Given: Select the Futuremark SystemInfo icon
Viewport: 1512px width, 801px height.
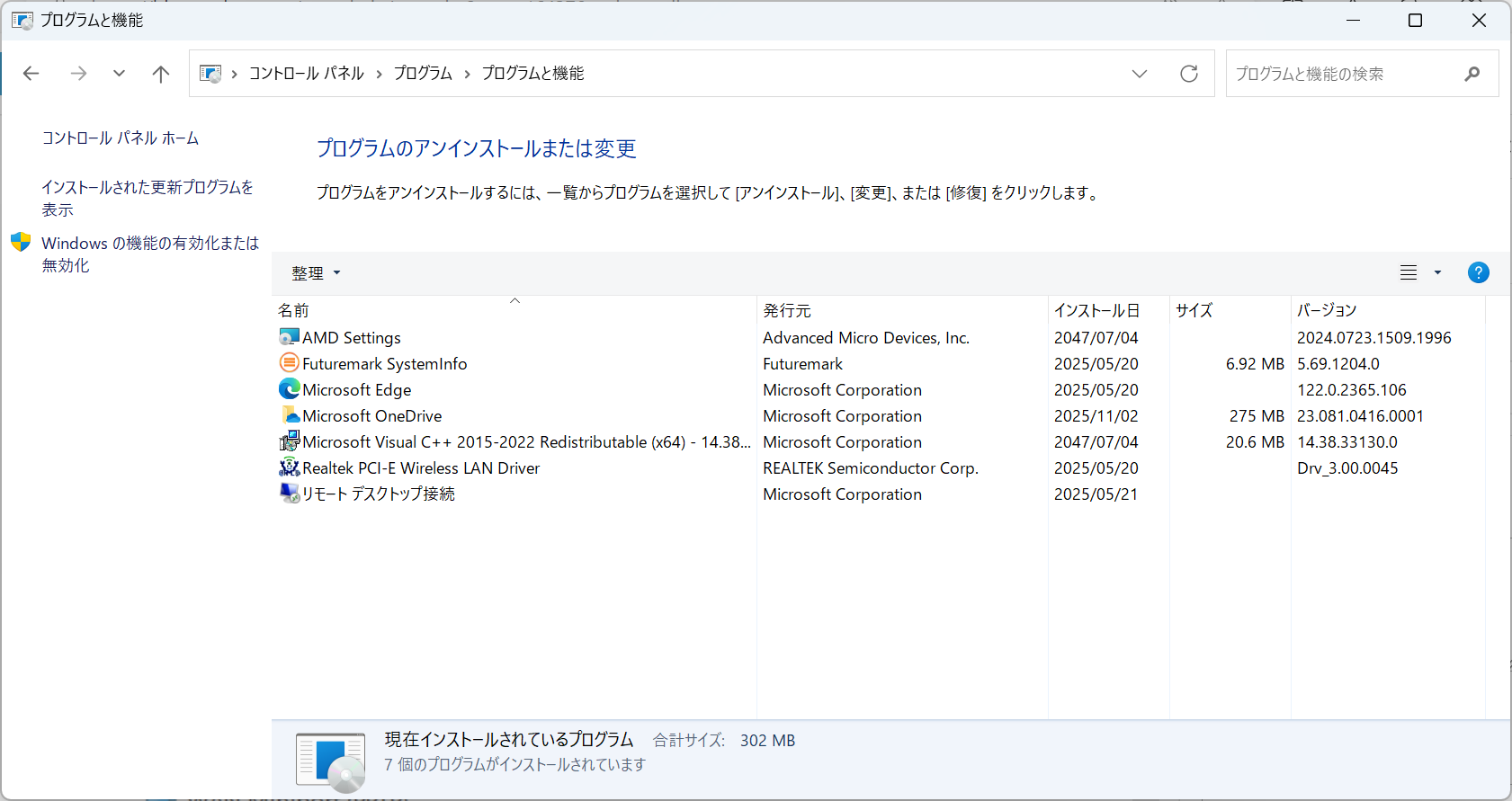Looking at the screenshot, I should click(x=289, y=363).
